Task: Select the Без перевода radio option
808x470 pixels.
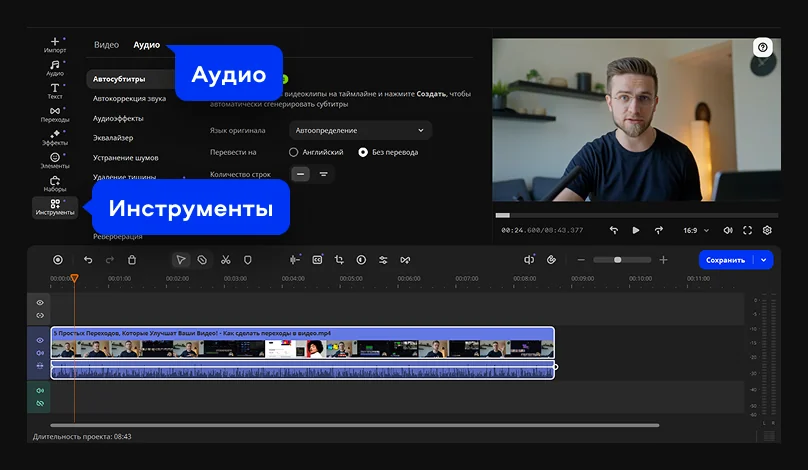Action: coord(363,152)
